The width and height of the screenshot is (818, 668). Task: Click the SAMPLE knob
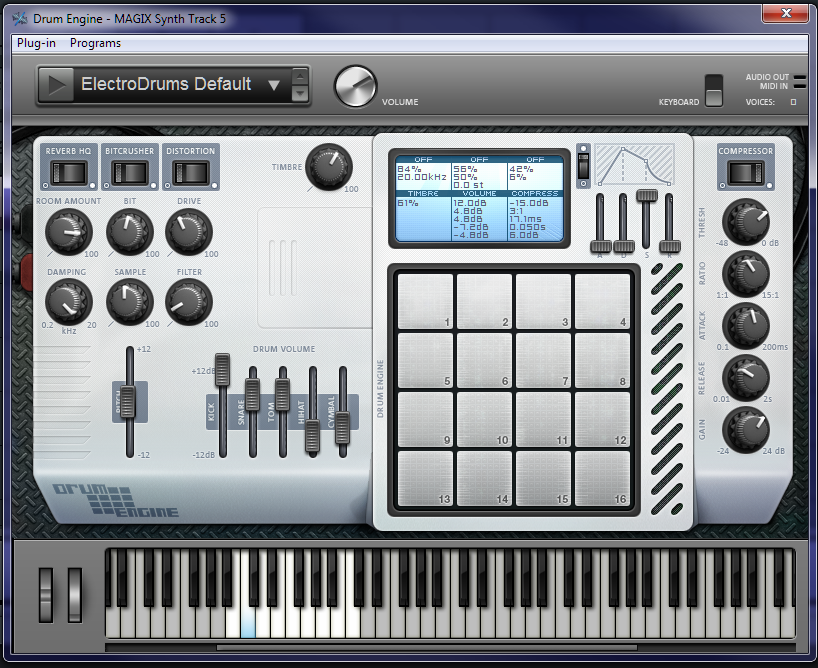coord(129,302)
